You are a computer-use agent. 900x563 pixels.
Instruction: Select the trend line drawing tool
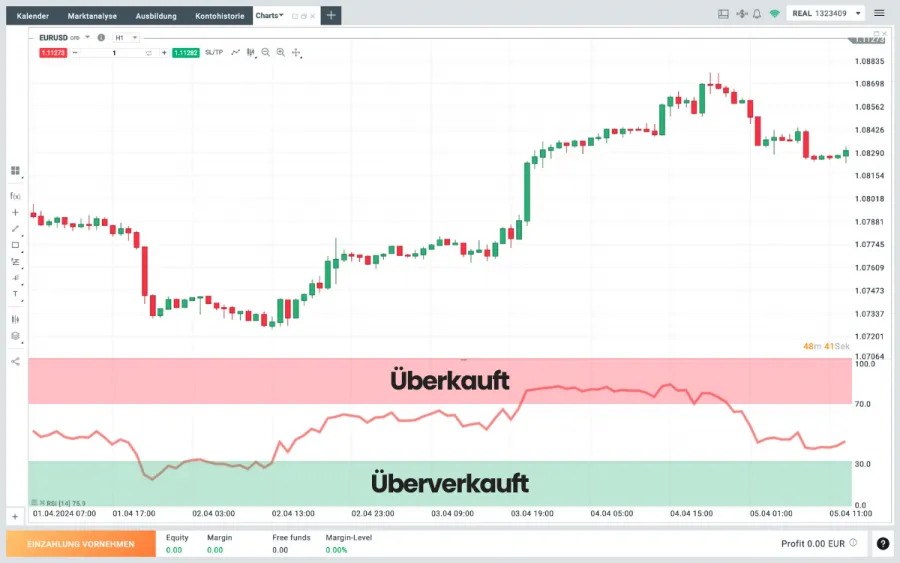[x=15, y=228]
